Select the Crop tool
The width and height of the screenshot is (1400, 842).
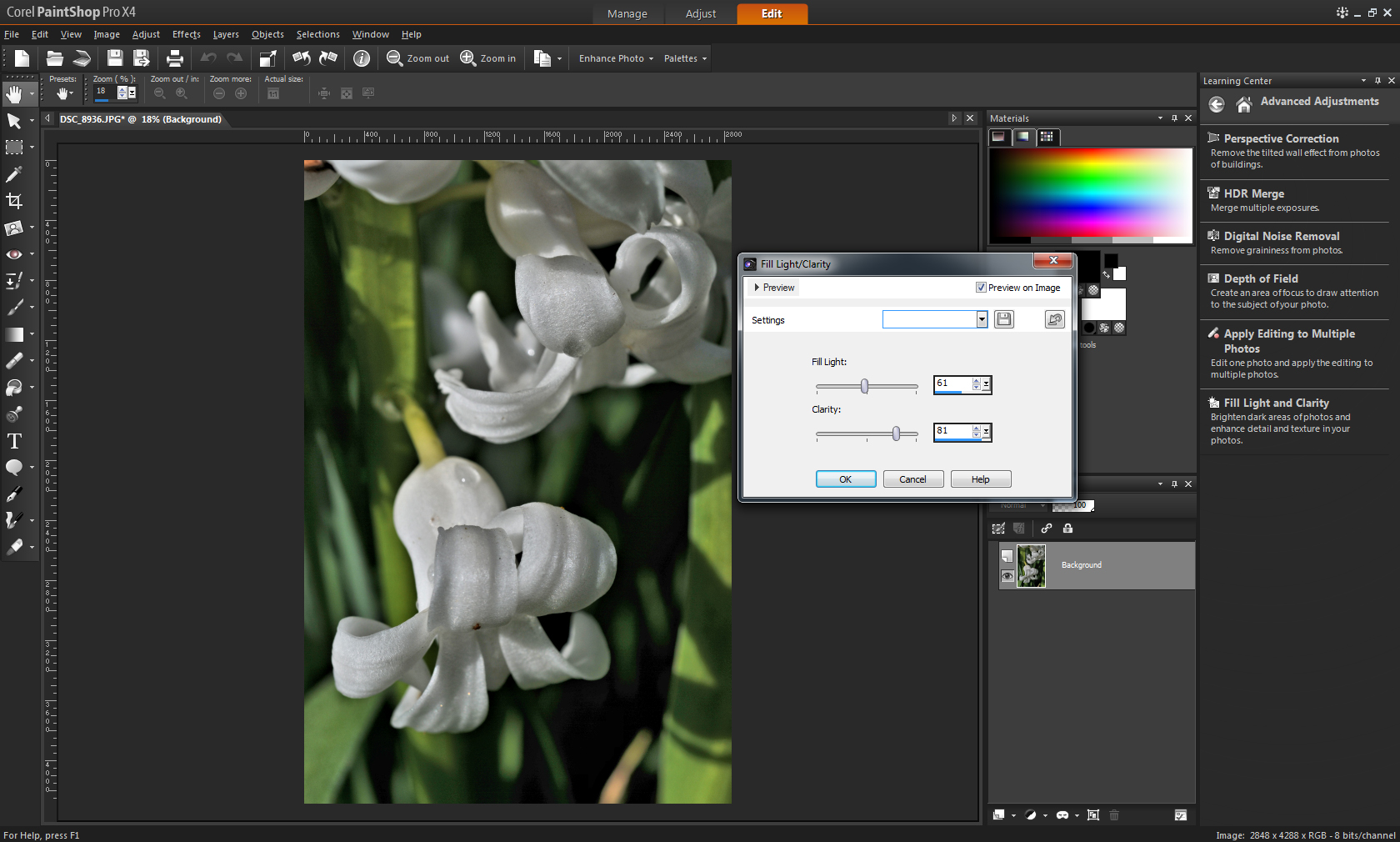14,201
